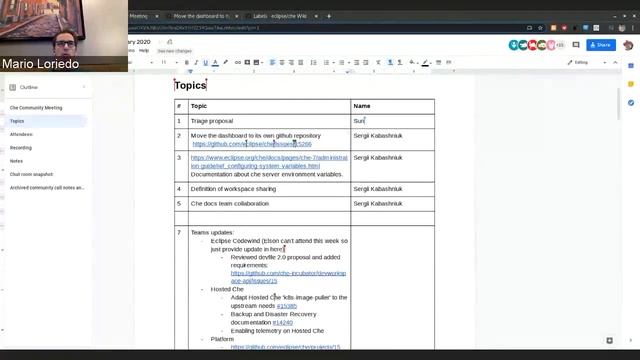Click the Explore button at bottom right

pyautogui.click(x=609, y=340)
